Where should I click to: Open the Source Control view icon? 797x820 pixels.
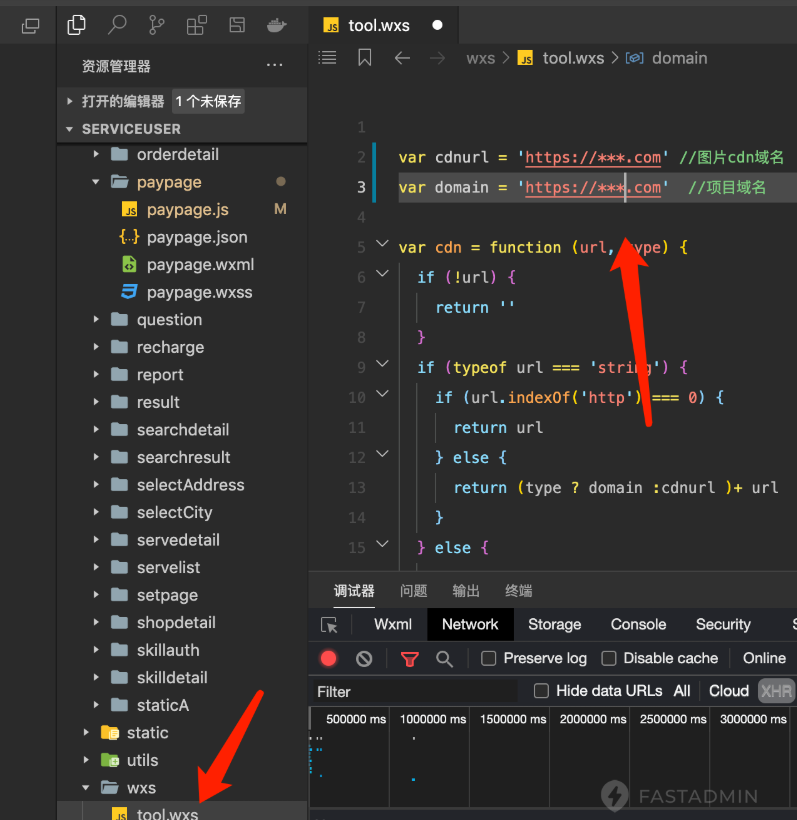click(x=157, y=25)
